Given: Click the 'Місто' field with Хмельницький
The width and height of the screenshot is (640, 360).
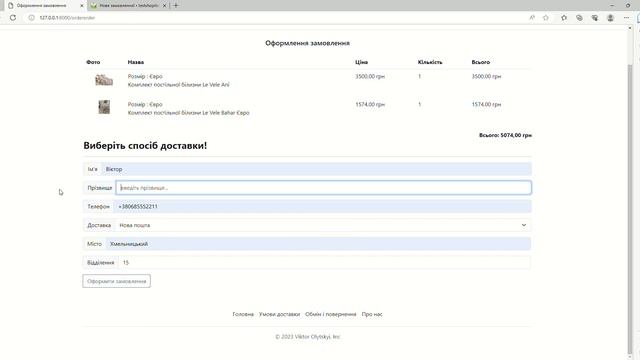Looking at the screenshot, I should coord(318,244).
